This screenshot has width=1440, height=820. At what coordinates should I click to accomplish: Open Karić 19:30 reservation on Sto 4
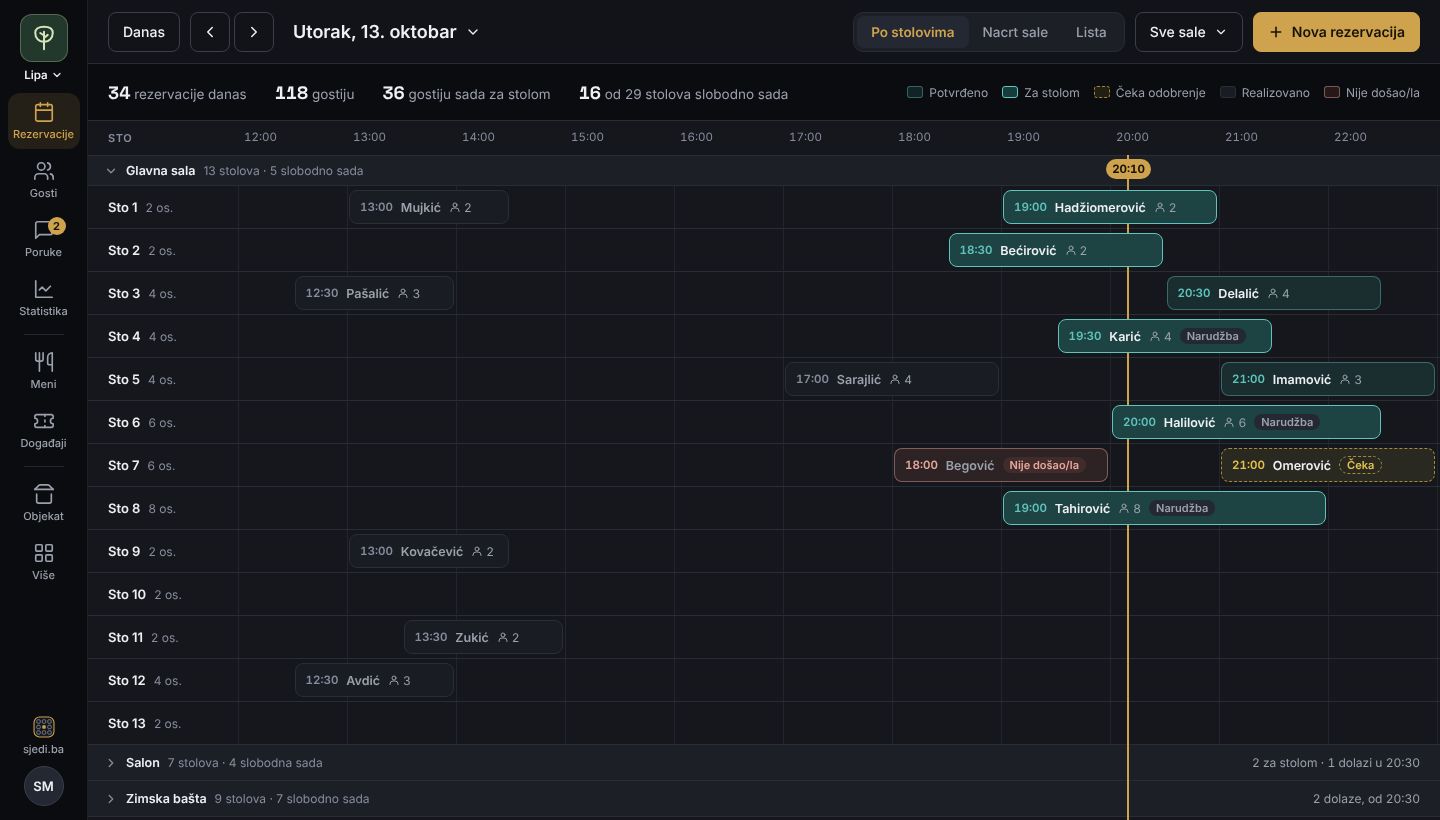click(x=1165, y=336)
